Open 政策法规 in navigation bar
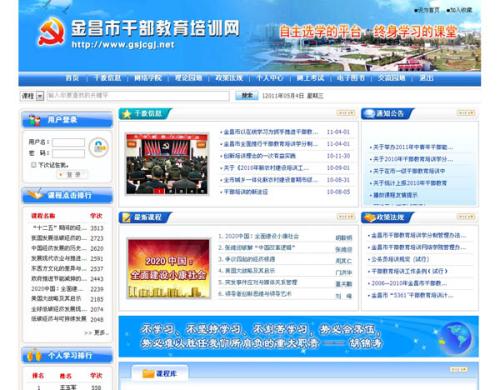This screenshot has height=390, width=500. [x=229, y=78]
